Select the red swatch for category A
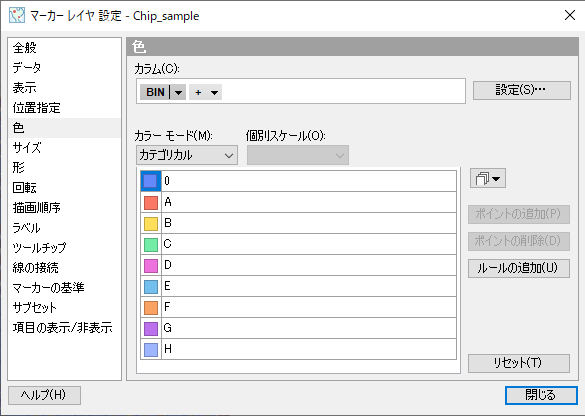Screen dimensions: 585x416 click(x=151, y=202)
